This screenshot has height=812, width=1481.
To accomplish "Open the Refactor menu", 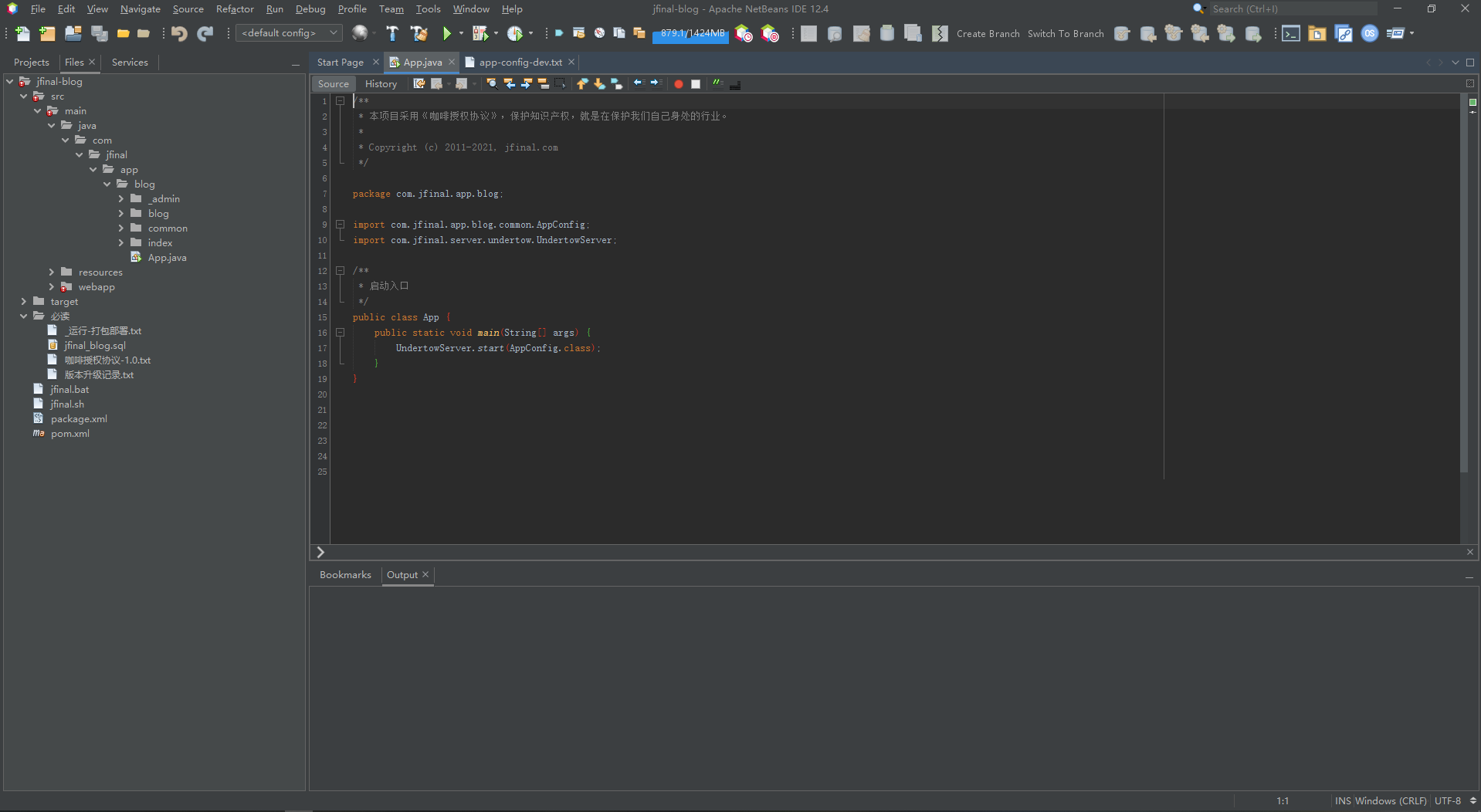I will click(x=235, y=9).
